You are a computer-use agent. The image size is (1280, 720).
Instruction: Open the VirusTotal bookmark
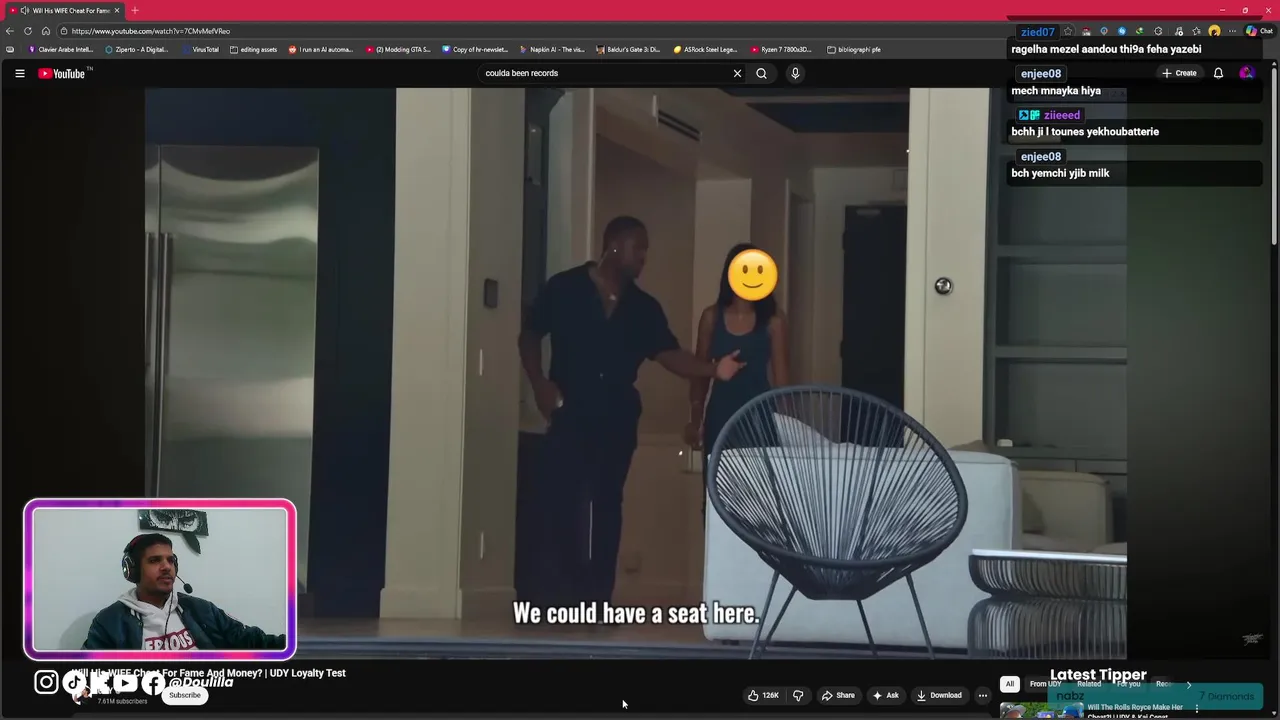(200, 49)
